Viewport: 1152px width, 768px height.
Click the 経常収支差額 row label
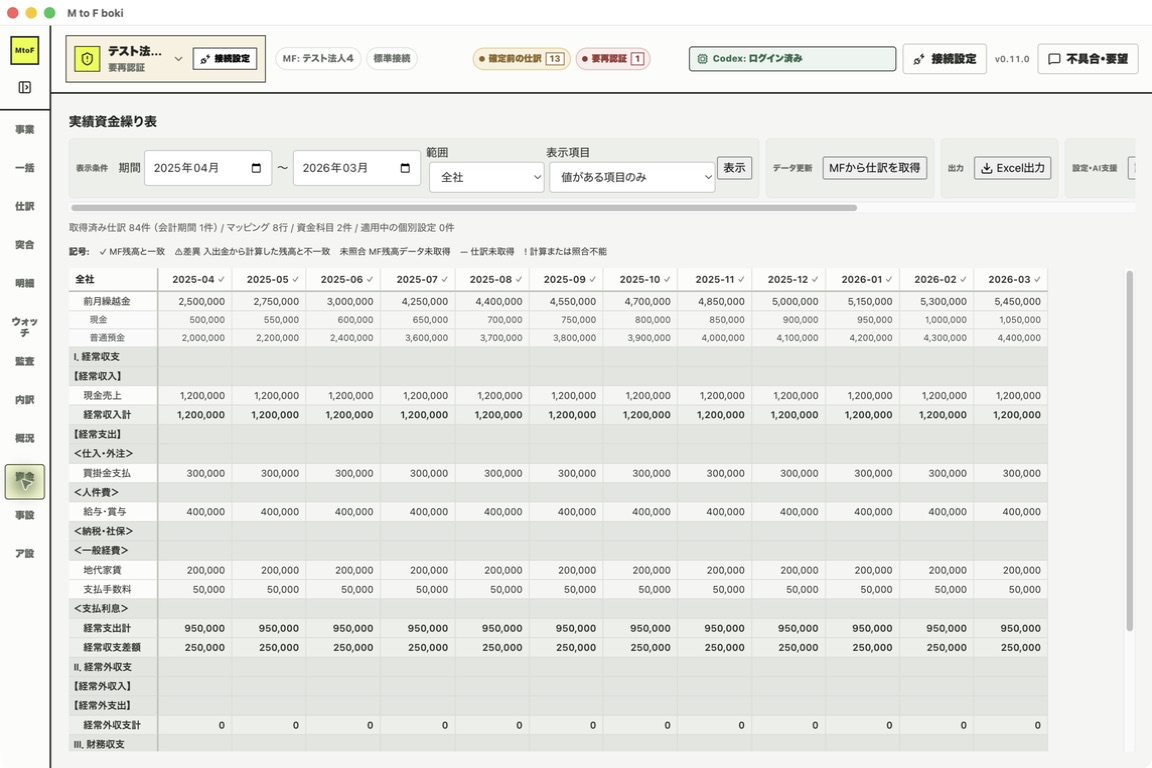click(x=112, y=647)
